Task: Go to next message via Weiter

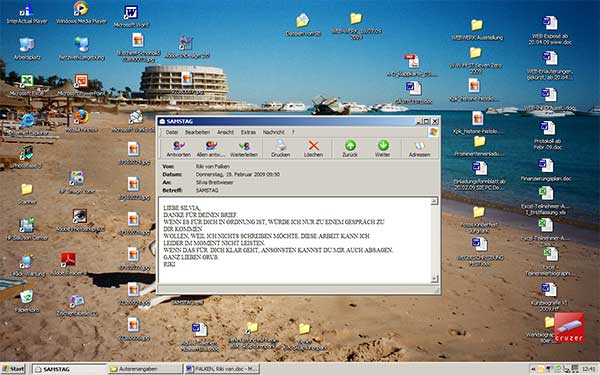Action: coord(383,148)
